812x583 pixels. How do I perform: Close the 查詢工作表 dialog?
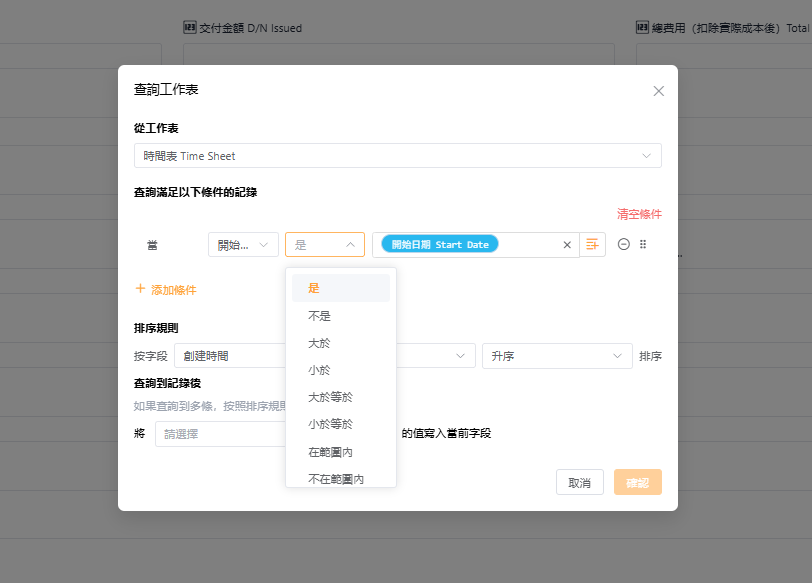tap(658, 91)
